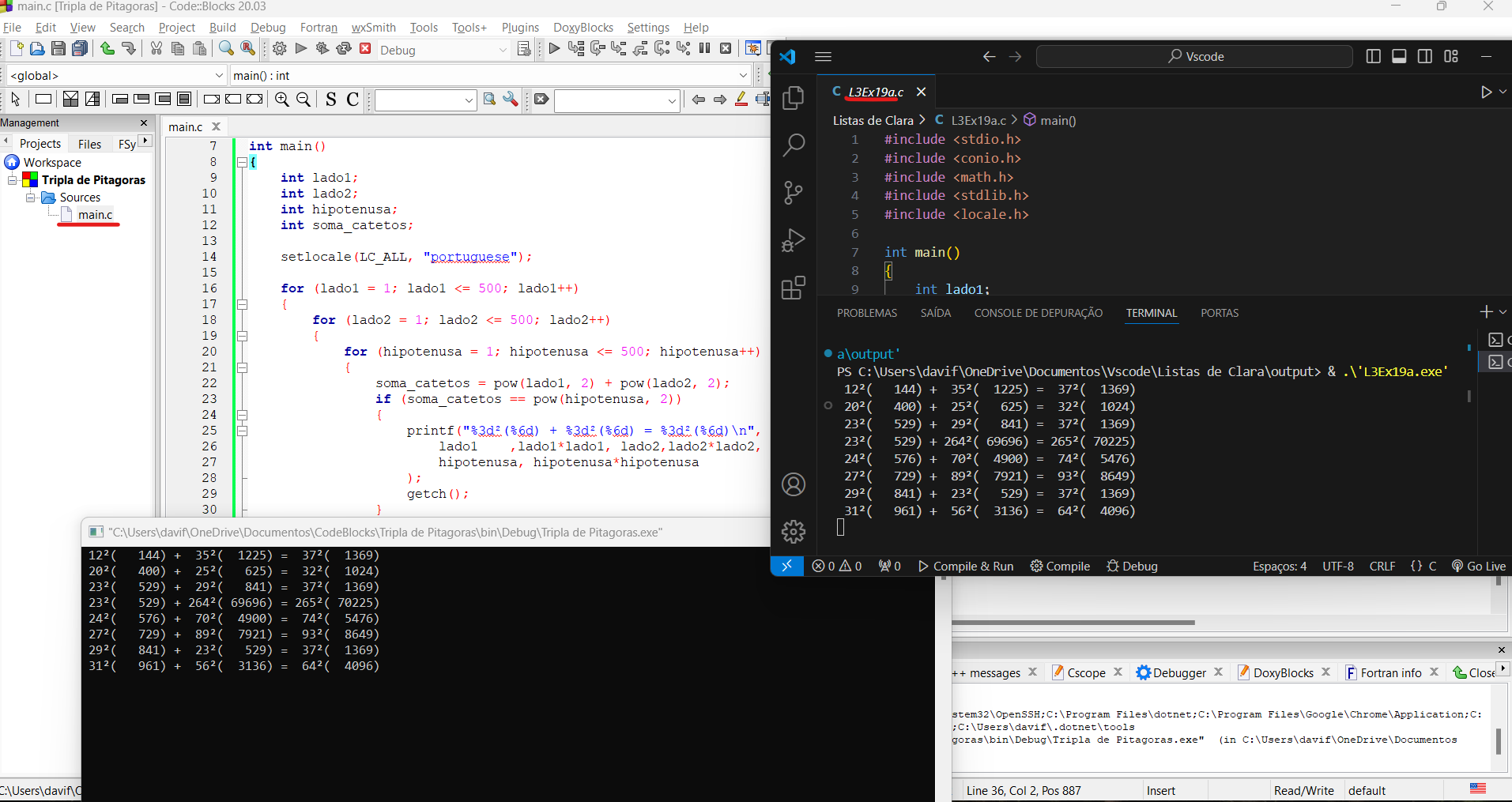Switch to the Debugger log tab in Code::Blocks
The width and height of the screenshot is (1512, 802).
[x=1179, y=672]
